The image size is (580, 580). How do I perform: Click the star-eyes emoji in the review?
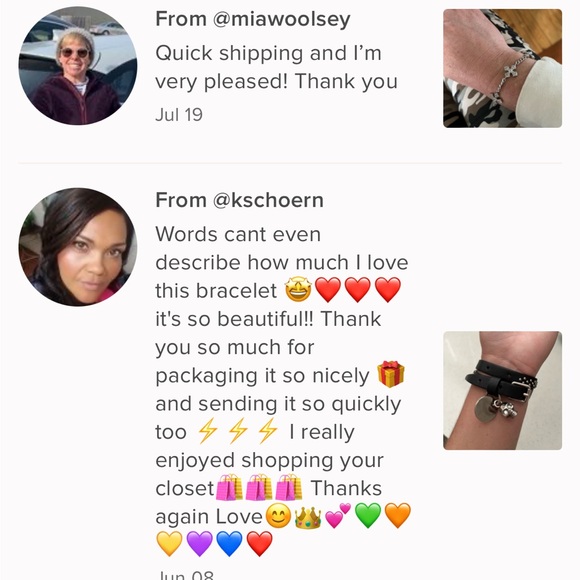click(298, 290)
